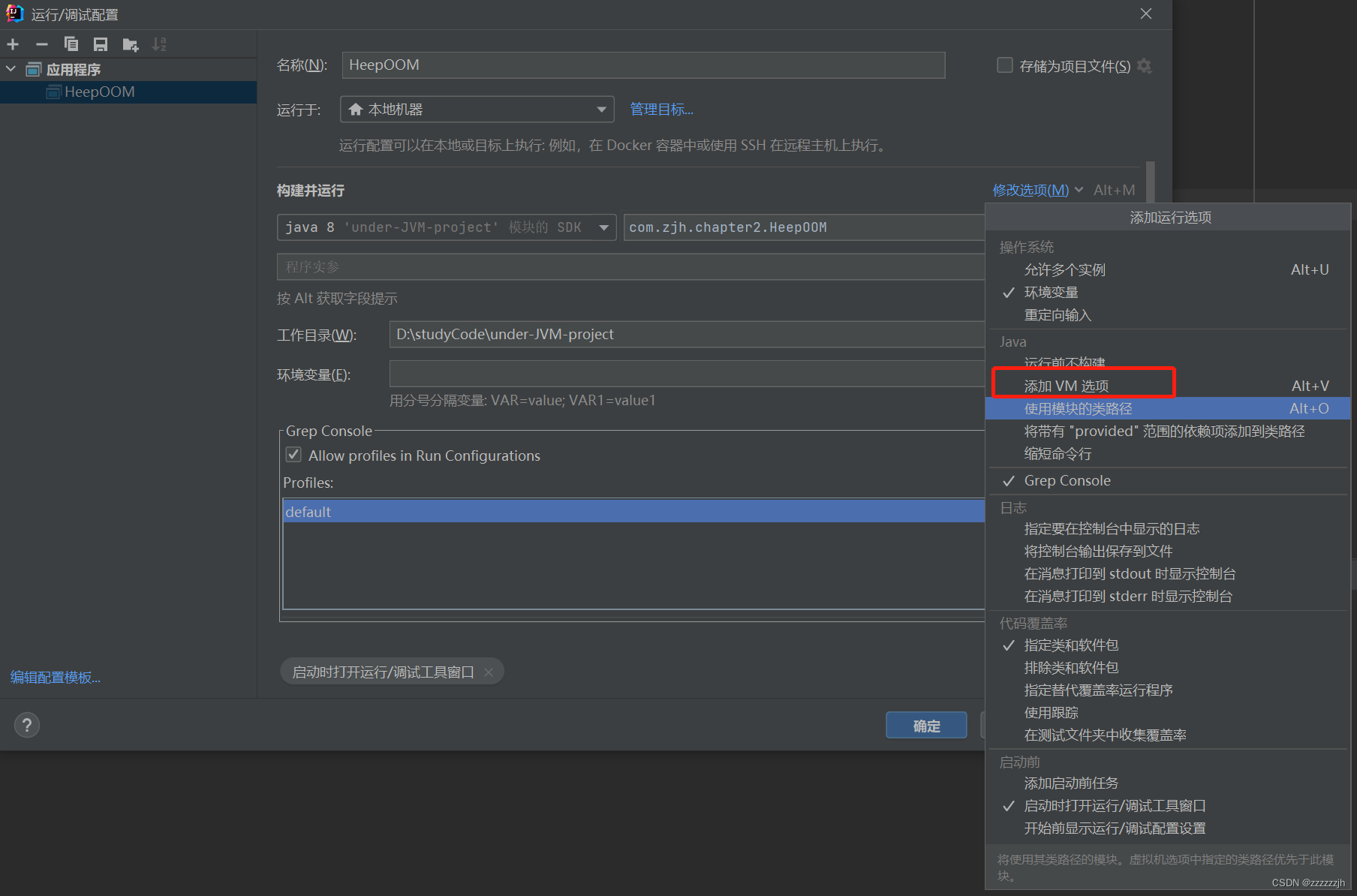Choose 指定替代覆盖率运行程序 option
This screenshot has width=1357, height=896.
point(1168,690)
